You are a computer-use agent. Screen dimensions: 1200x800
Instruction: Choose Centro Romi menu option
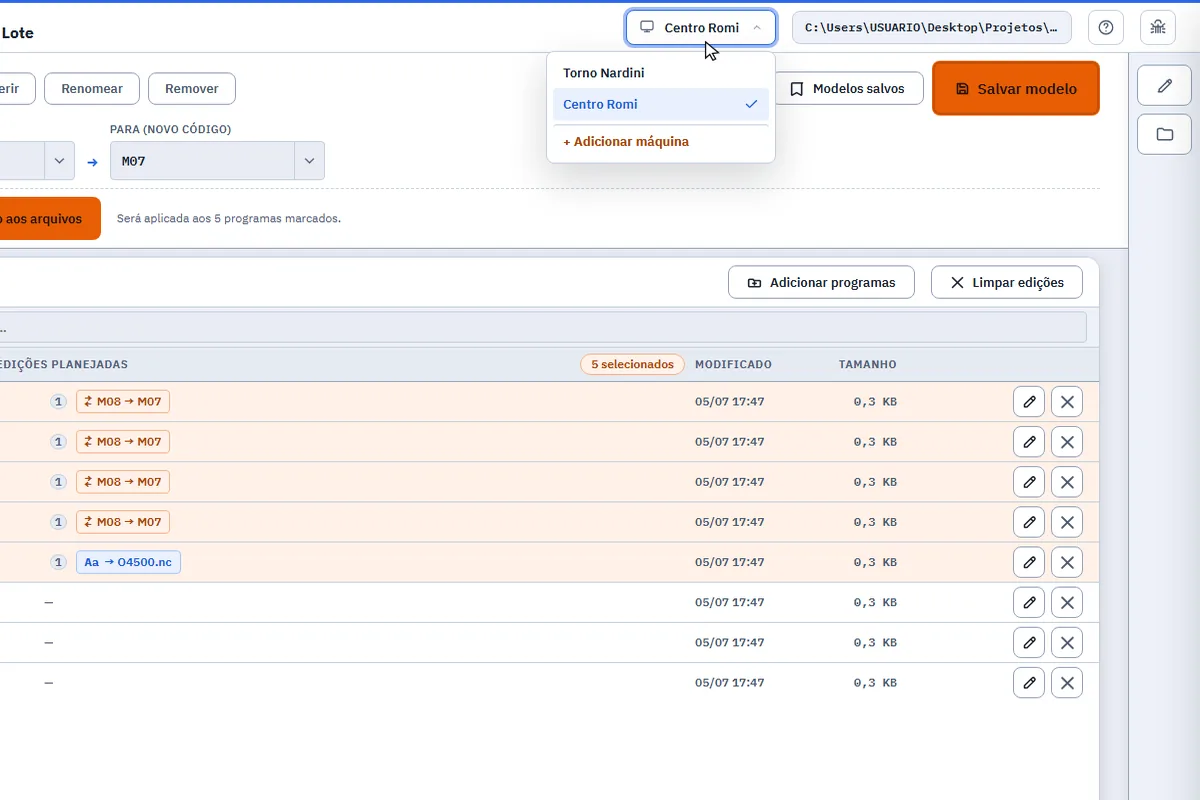coord(661,104)
